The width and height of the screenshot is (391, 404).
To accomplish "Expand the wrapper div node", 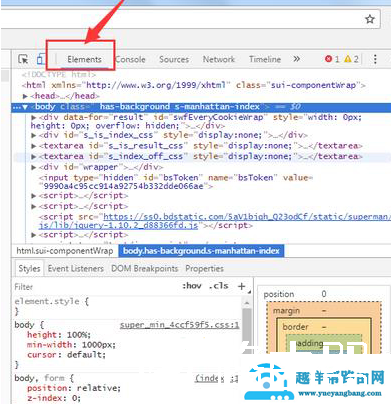I will pyautogui.click(x=33, y=167).
